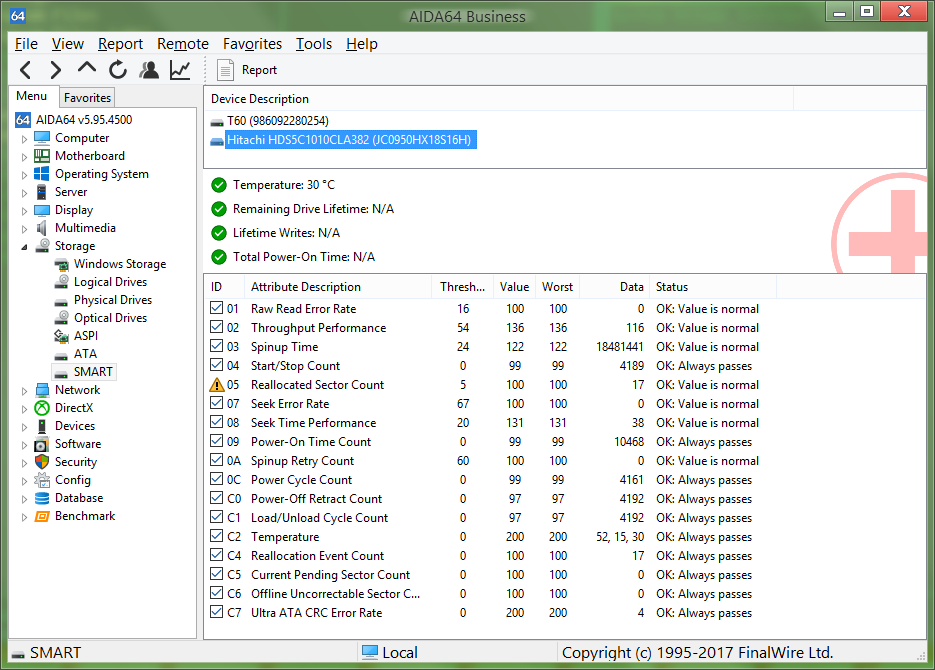Expand the Computer tree node
Viewport: 935px width, 670px height.
(x=25, y=139)
